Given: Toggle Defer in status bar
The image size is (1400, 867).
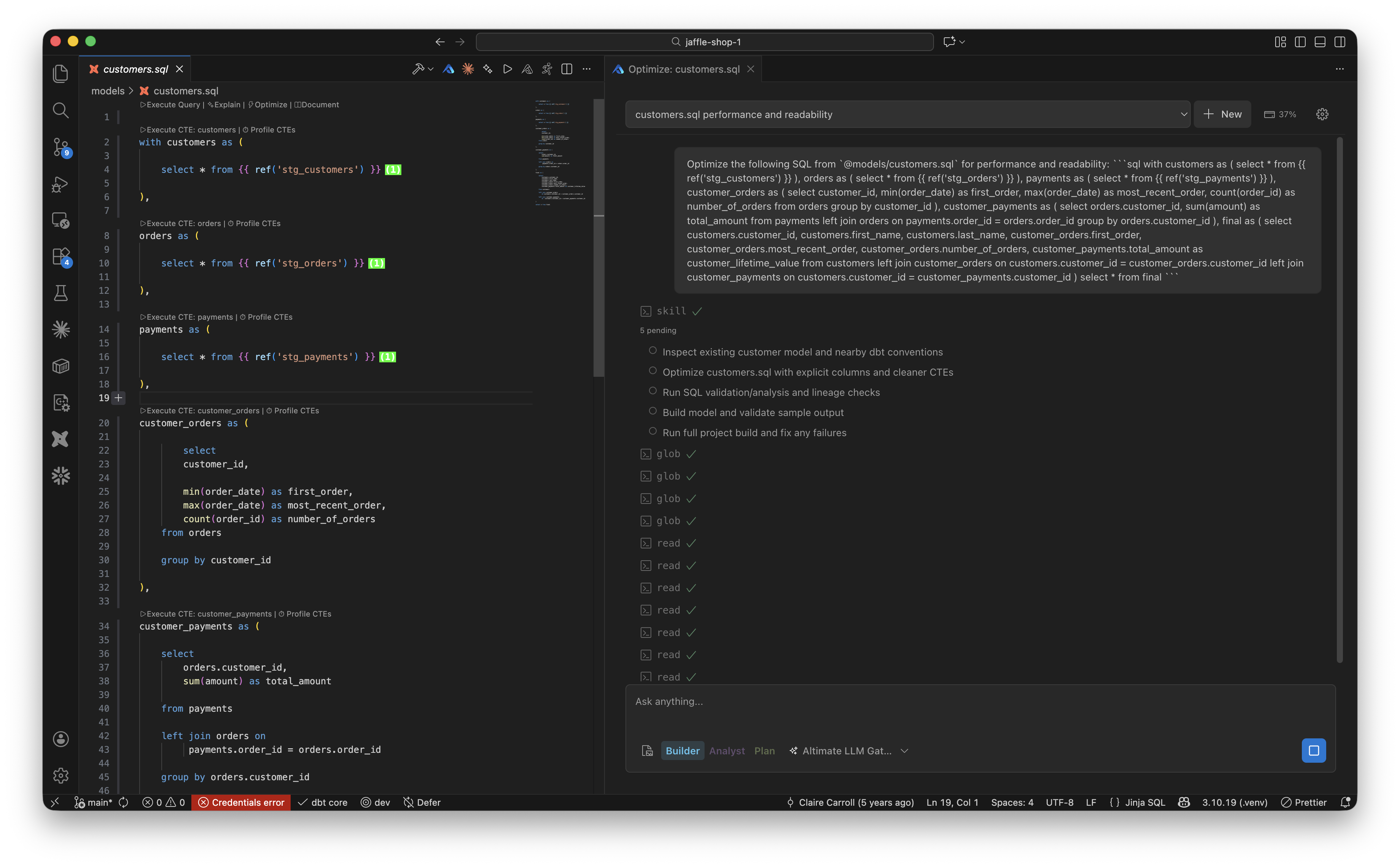Looking at the screenshot, I should 422,802.
